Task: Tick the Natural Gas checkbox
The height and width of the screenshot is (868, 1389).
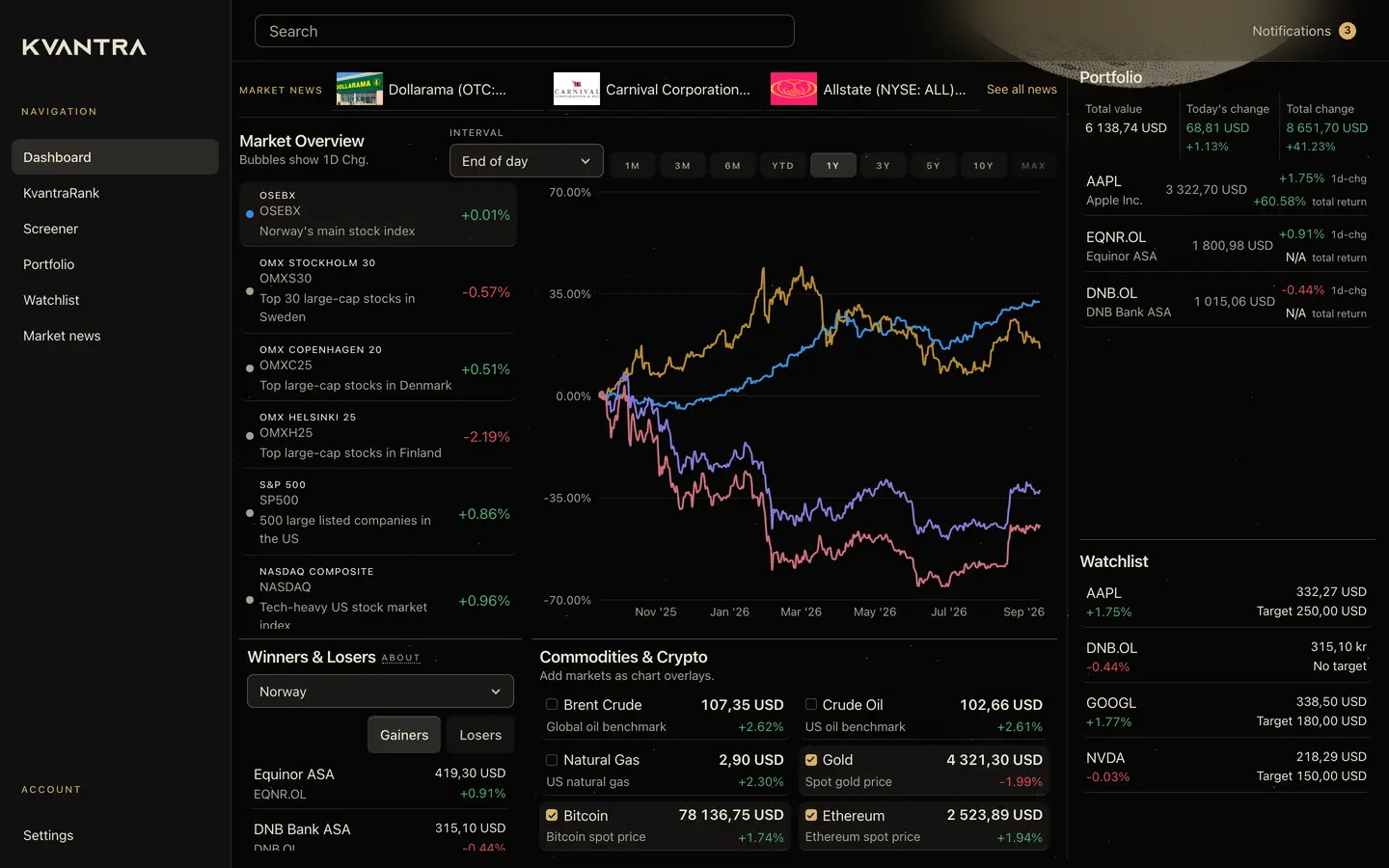Action: click(552, 760)
